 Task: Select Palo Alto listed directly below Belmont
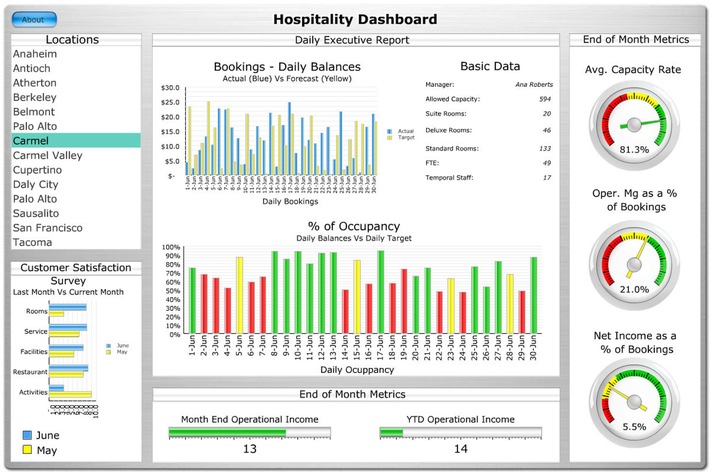pos(76,126)
